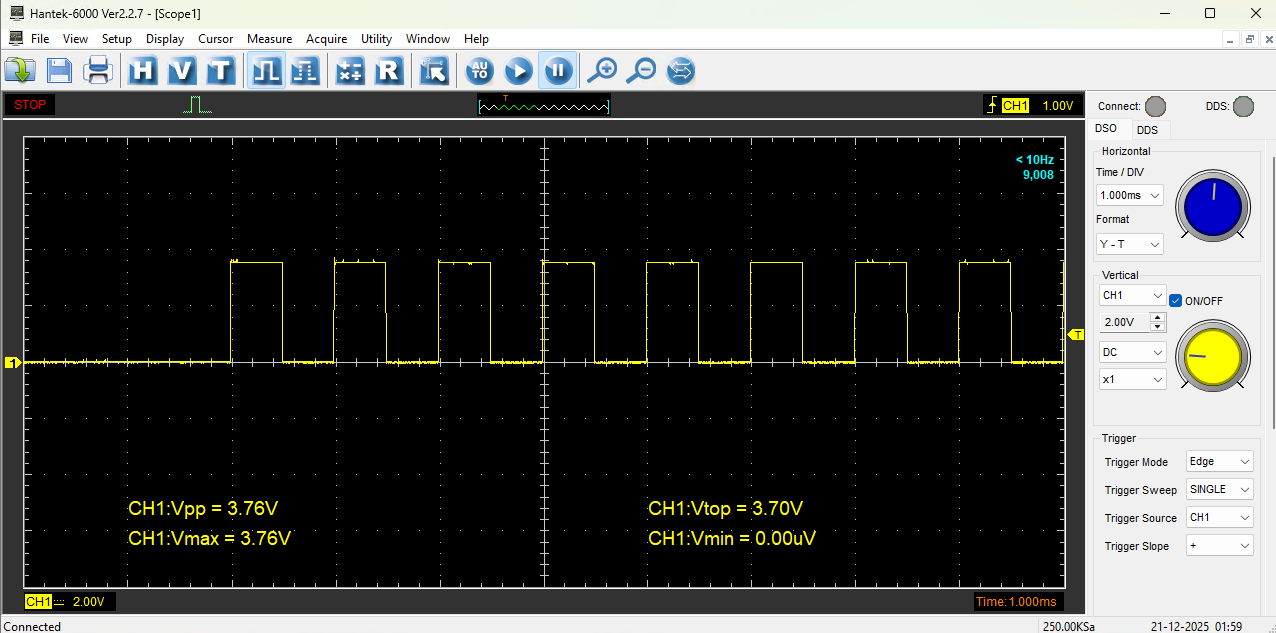Click the 2.00V vertical scale field
The width and height of the screenshot is (1276, 633).
click(1124, 322)
